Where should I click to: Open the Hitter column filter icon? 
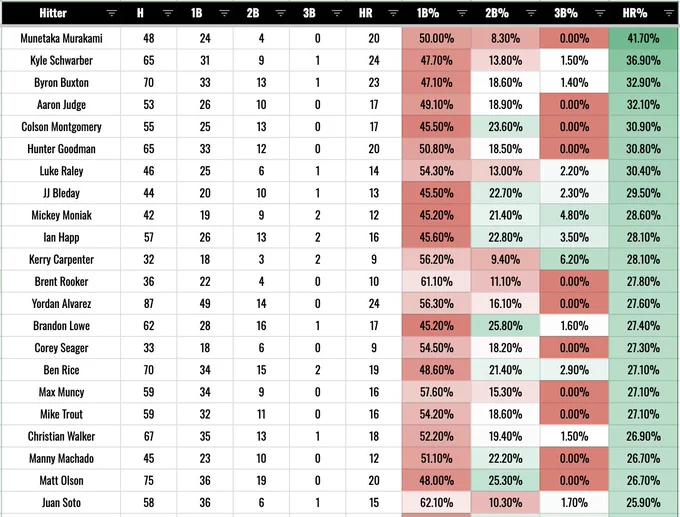tap(111, 13)
